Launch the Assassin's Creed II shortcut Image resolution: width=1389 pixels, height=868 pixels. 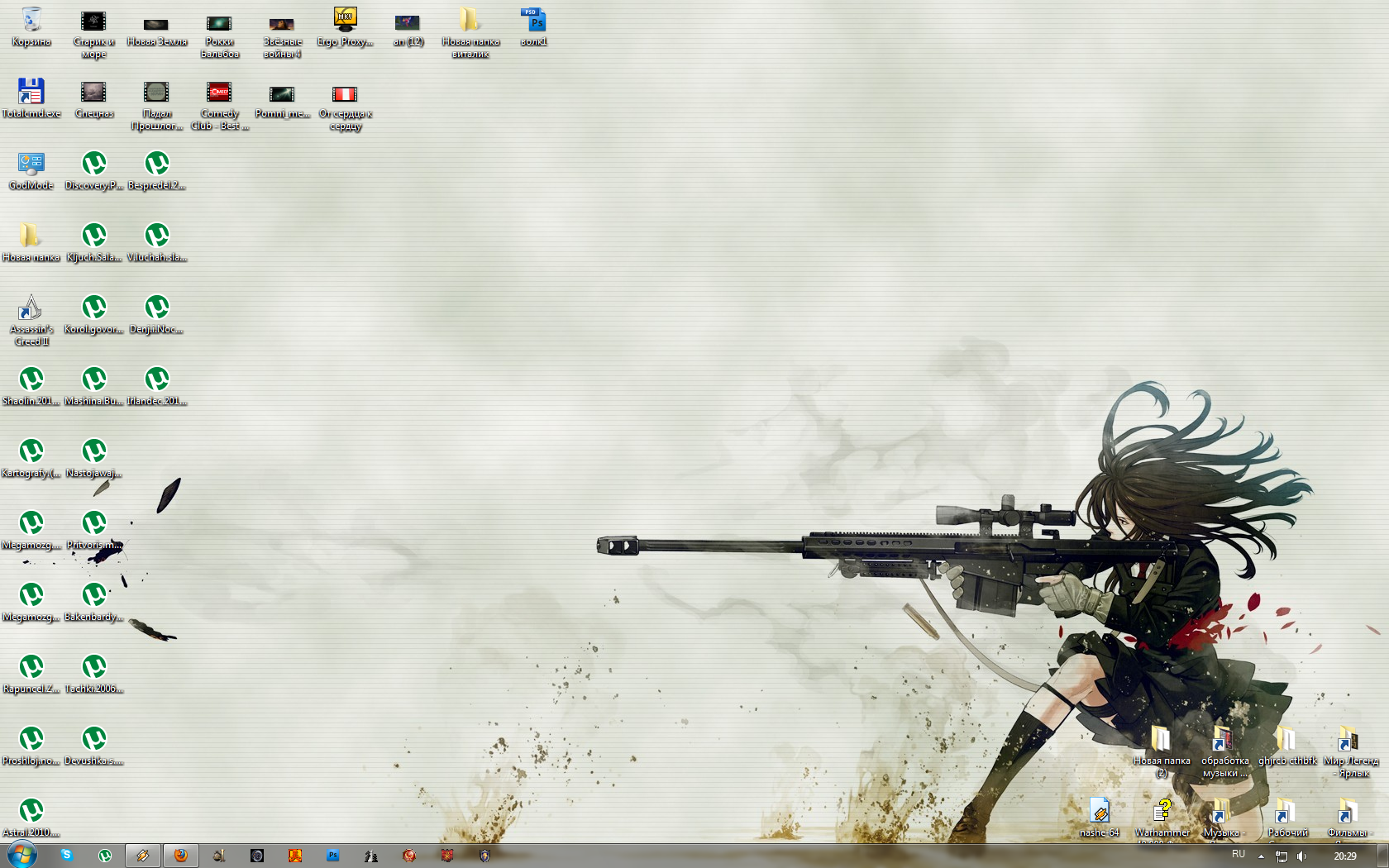(31, 320)
